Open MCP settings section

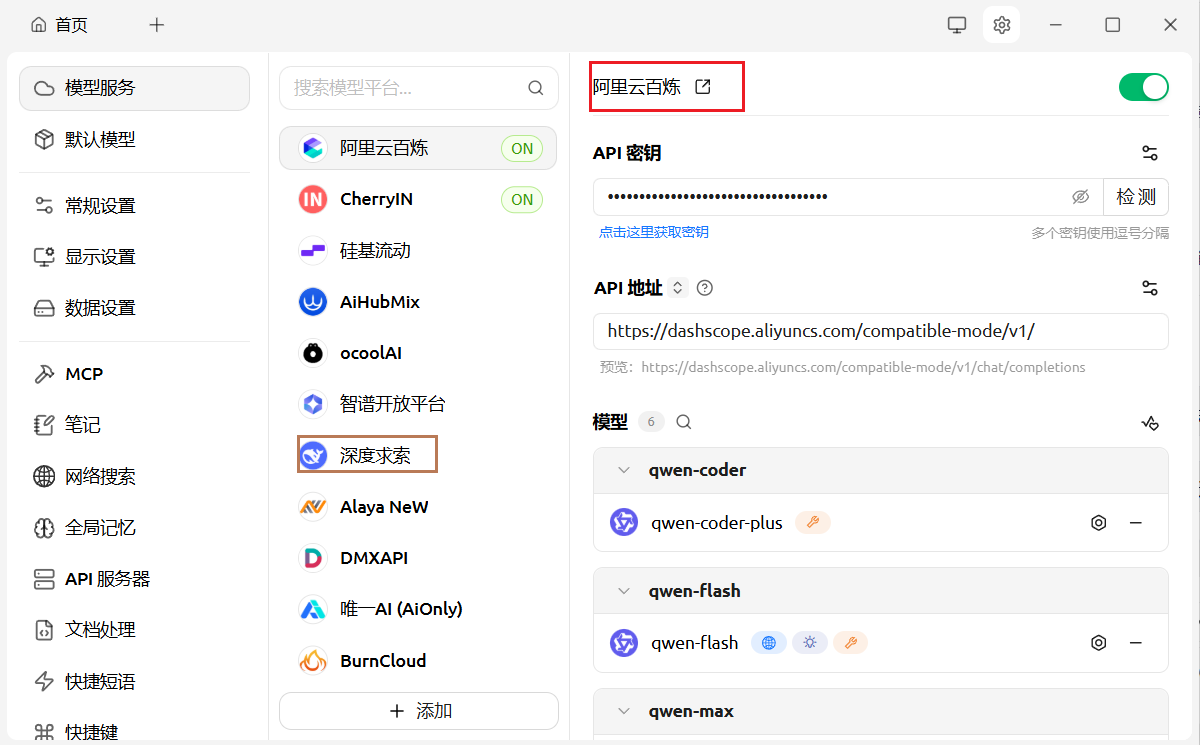134,374
